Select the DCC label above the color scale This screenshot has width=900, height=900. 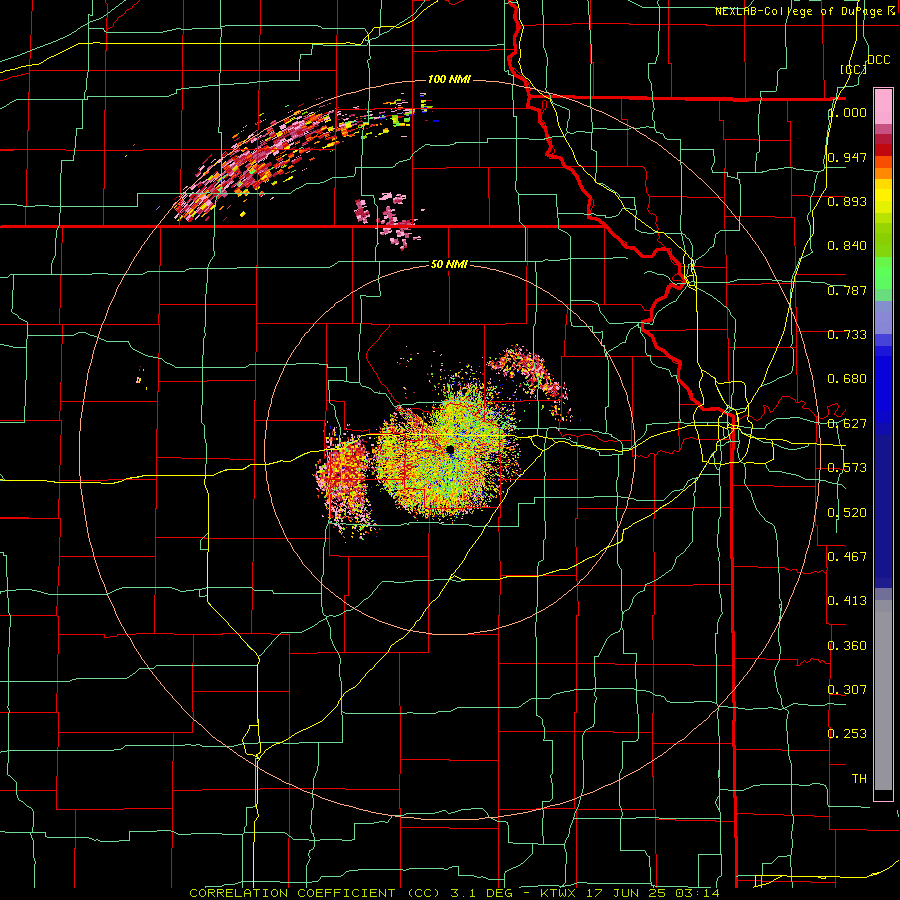[x=878, y=60]
